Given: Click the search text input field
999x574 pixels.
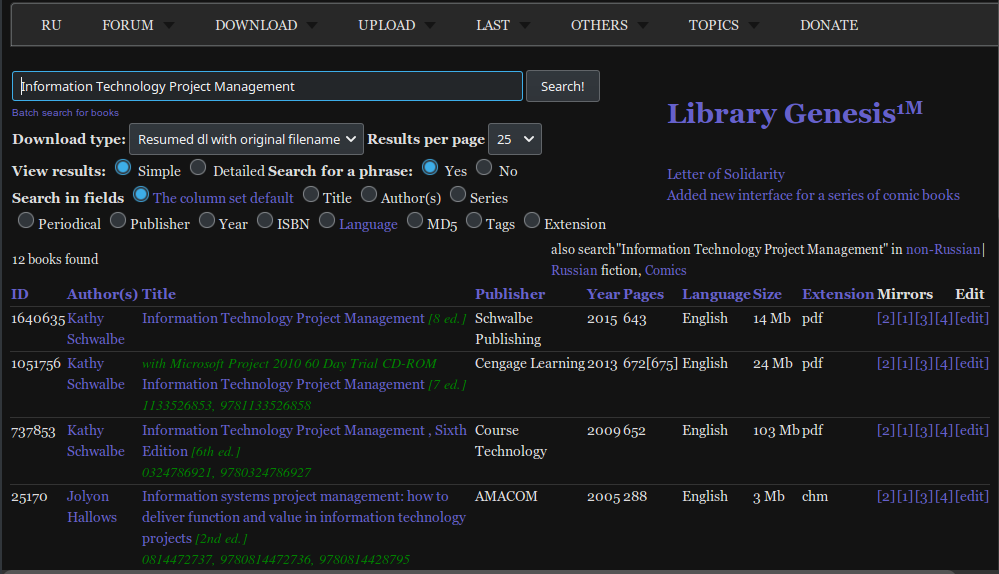Looking at the screenshot, I should (x=267, y=86).
